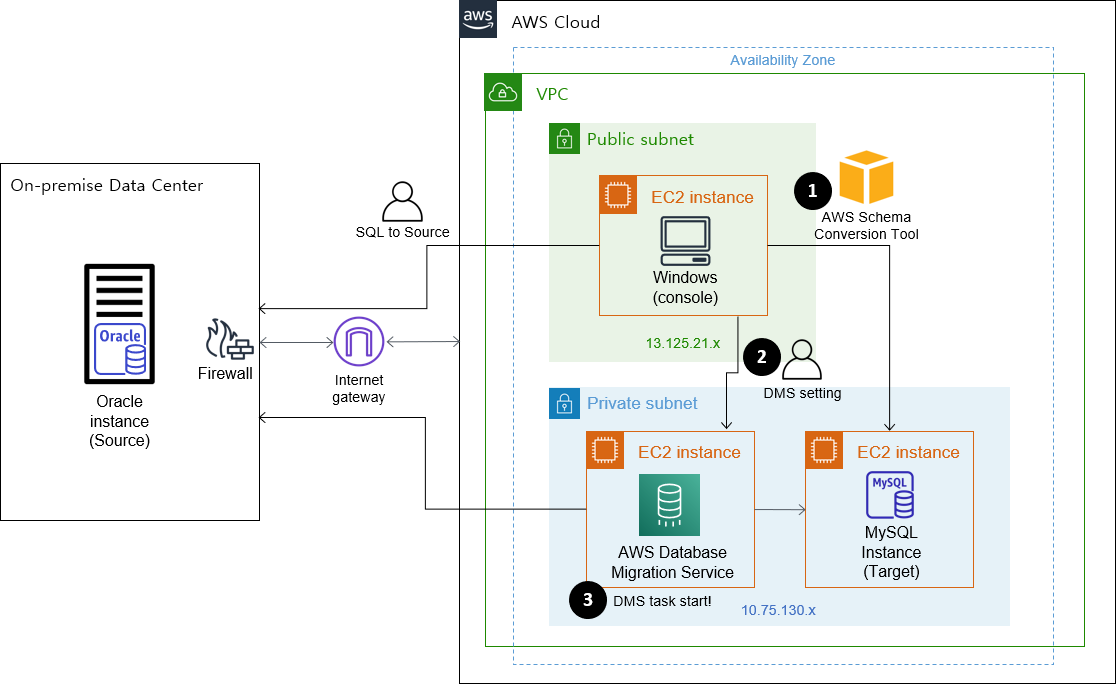Click the 'AWS Cloud' label
Image resolution: width=1116 pixels, height=684 pixels.
coord(556,22)
